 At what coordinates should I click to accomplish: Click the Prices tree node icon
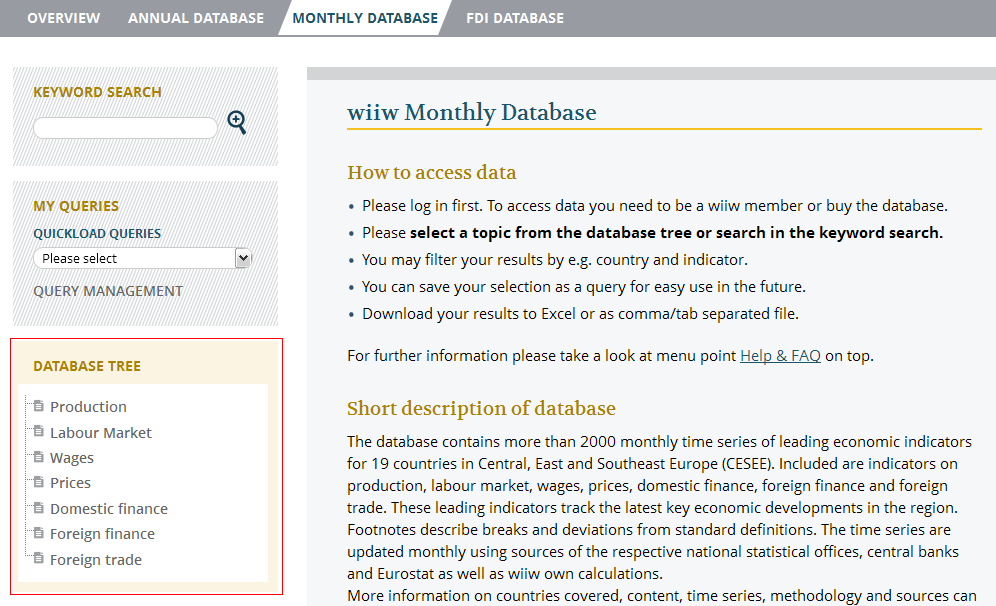click(39, 482)
